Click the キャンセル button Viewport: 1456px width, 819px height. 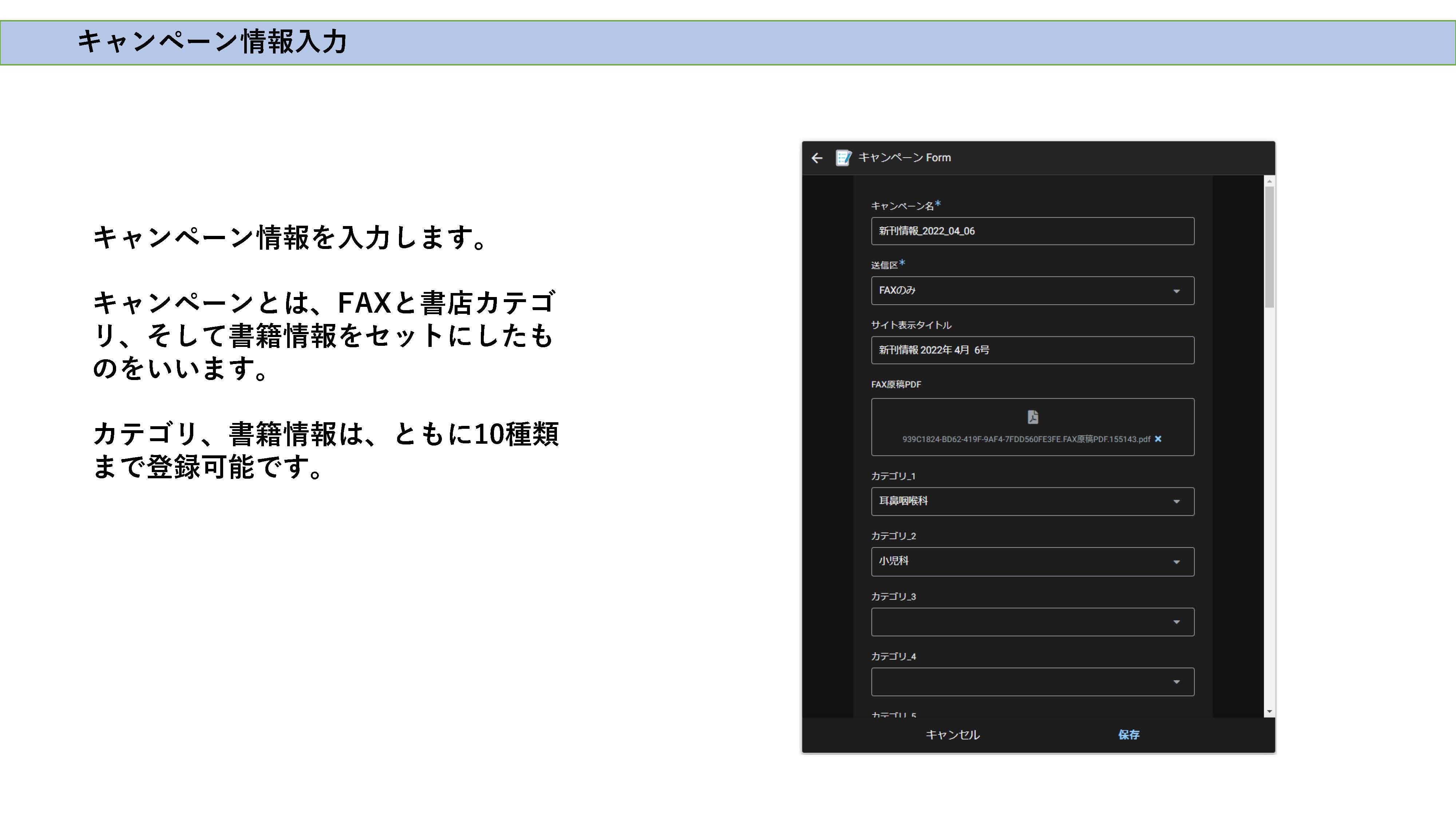point(952,735)
